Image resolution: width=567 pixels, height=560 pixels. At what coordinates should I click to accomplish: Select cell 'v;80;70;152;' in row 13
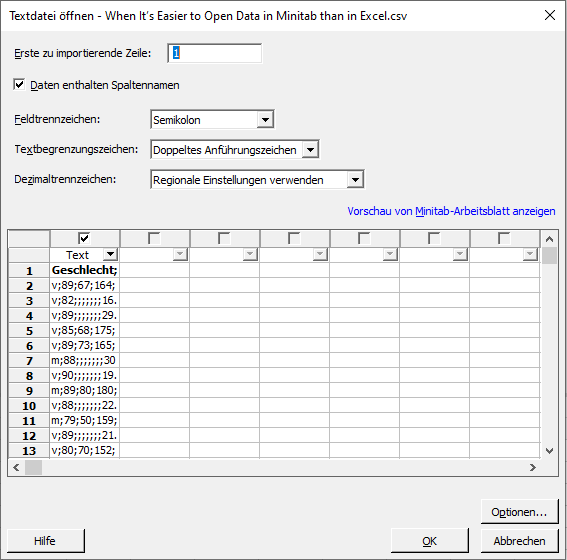point(84,450)
